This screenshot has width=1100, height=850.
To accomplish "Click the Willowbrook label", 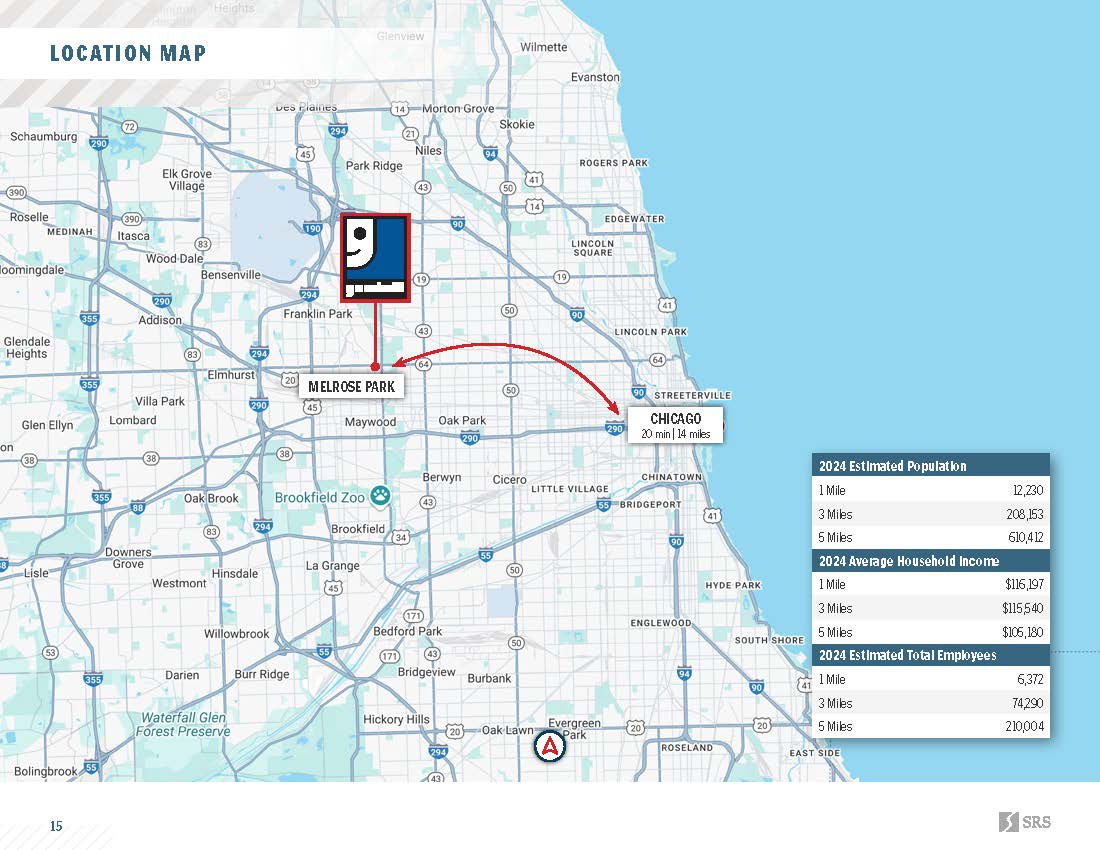I will [236, 633].
